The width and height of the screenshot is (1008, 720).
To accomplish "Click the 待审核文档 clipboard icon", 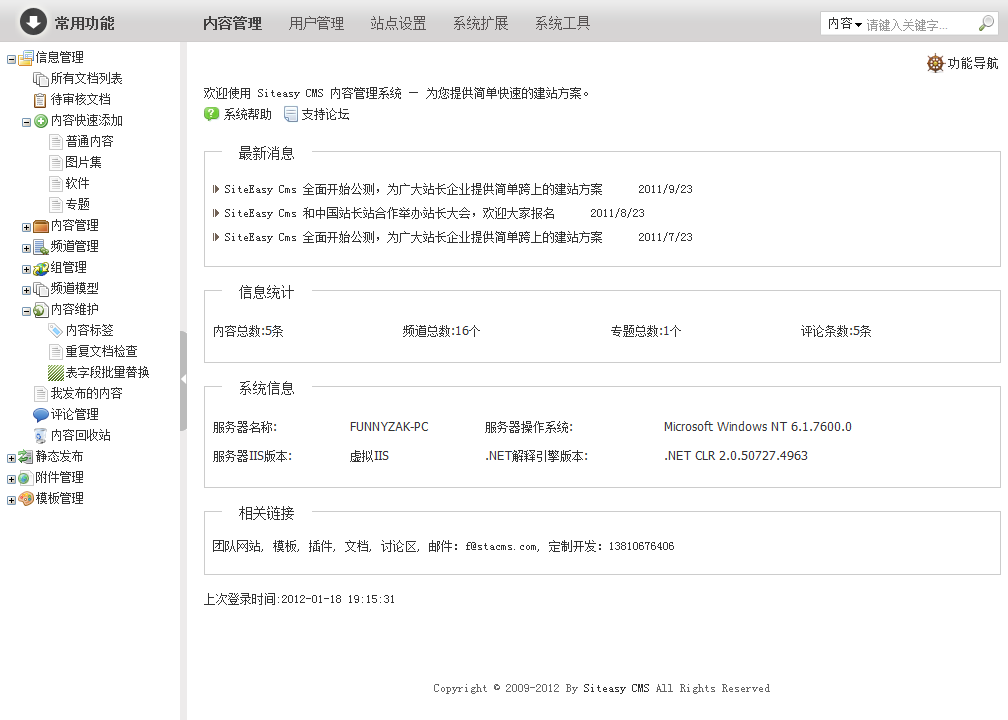I will point(40,100).
